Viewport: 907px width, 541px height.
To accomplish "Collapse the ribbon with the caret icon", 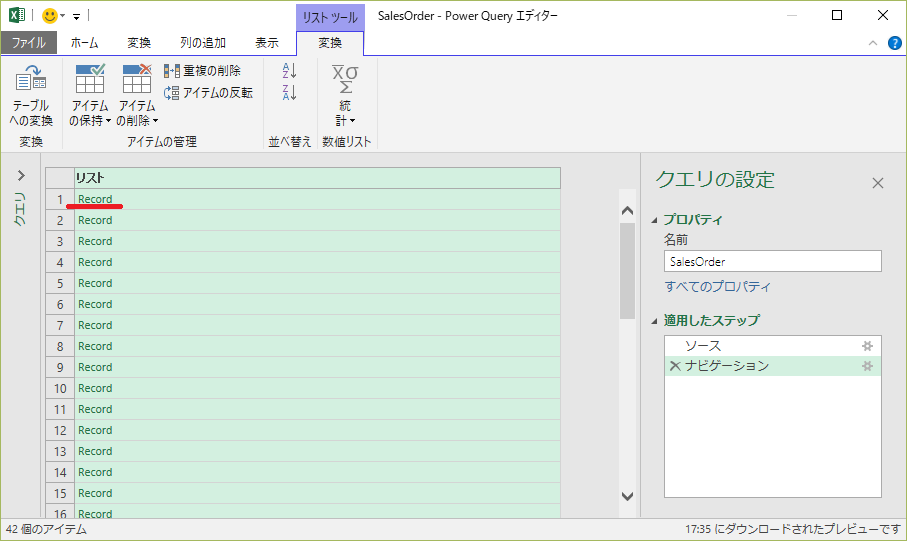I will (873, 43).
